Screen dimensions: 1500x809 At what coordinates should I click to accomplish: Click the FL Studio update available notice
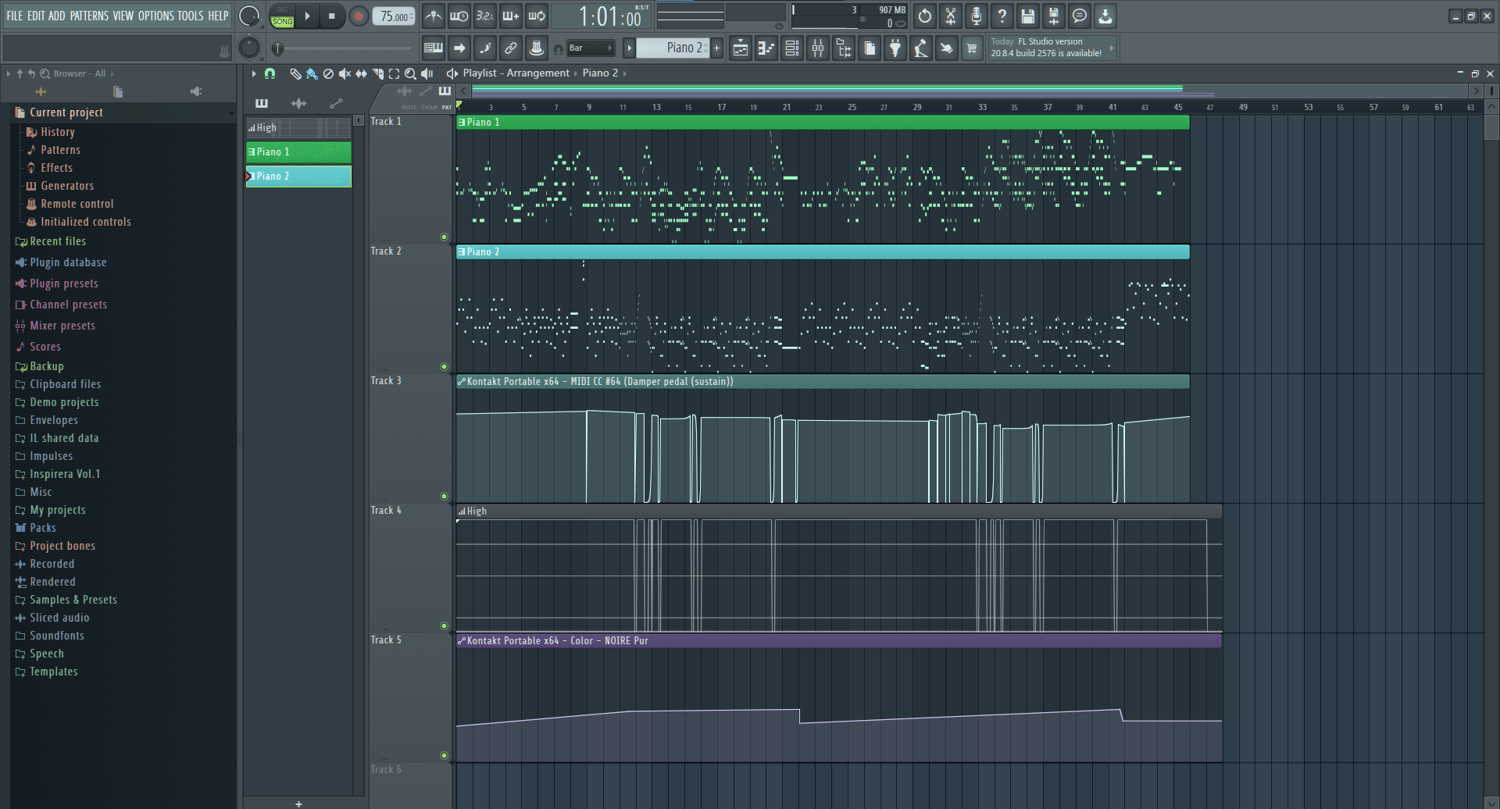[x=1052, y=47]
